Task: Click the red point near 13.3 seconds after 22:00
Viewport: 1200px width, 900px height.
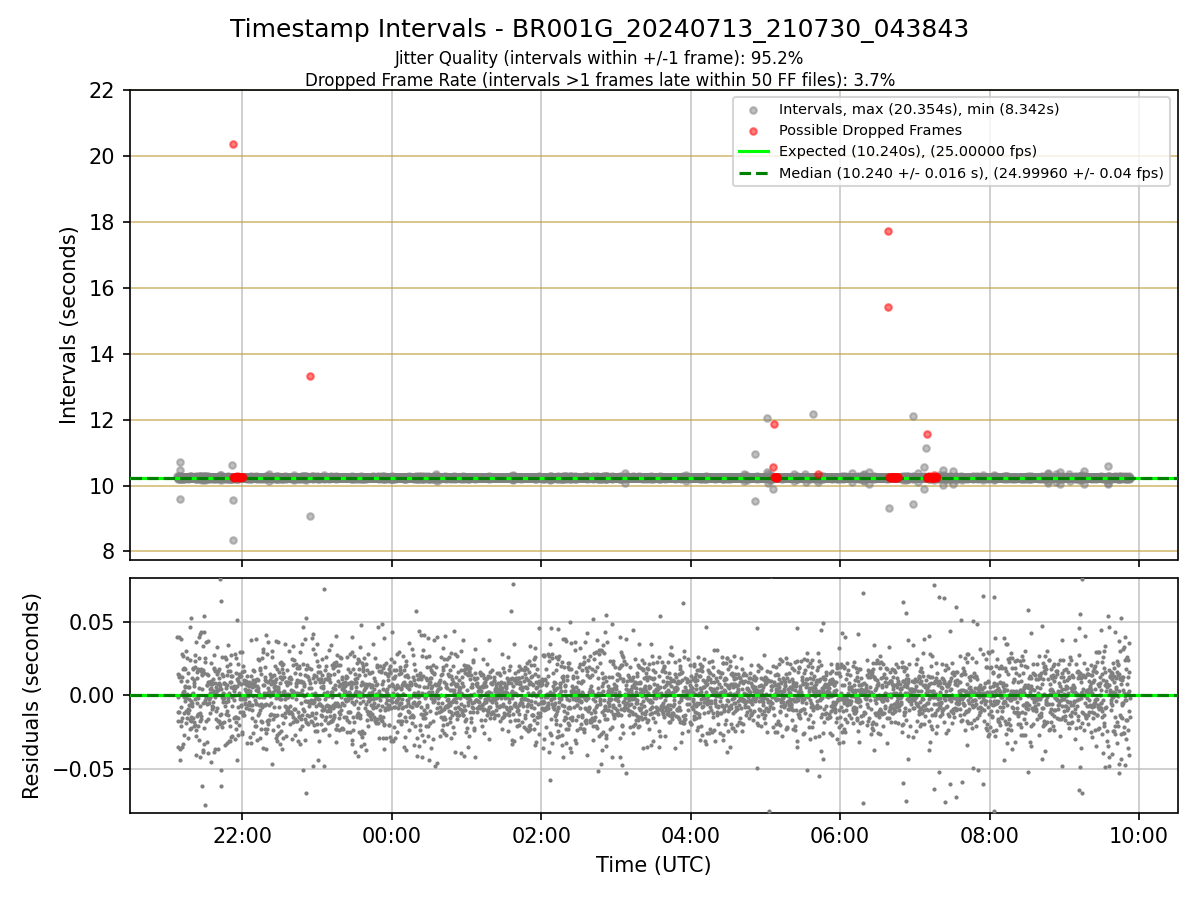Action: coord(310,376)
